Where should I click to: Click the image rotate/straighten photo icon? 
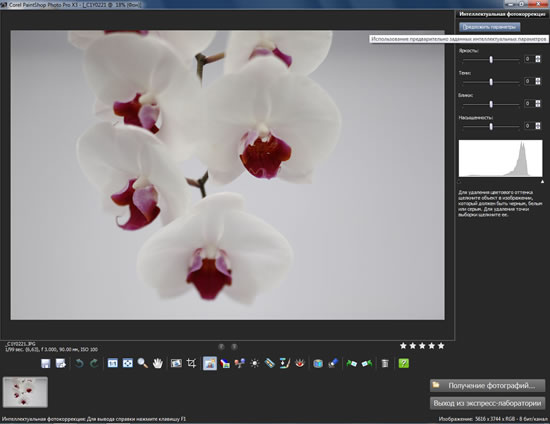(176, 363)
